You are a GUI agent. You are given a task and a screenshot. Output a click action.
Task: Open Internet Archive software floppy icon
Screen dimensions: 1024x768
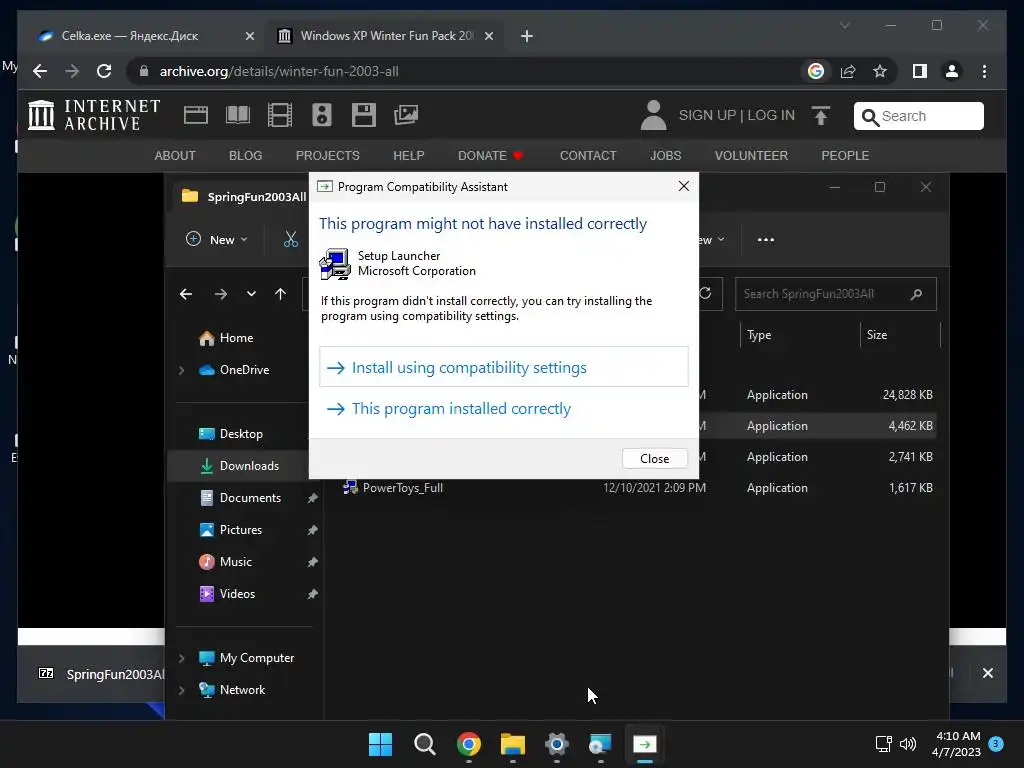pyautogui.click(x=364, y=115)
